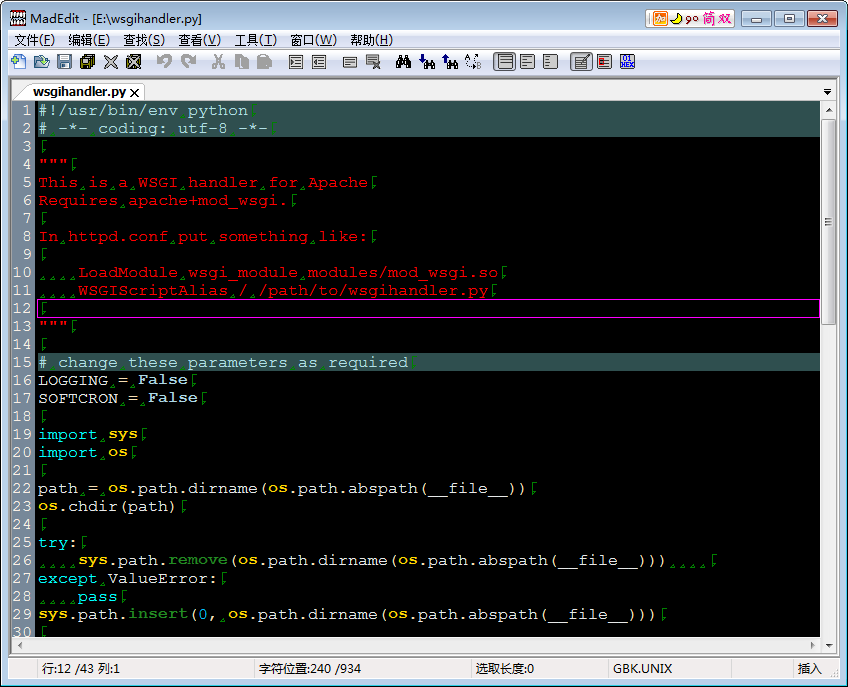
Task: Click the line "import sys"
Action: click(88, 434)
